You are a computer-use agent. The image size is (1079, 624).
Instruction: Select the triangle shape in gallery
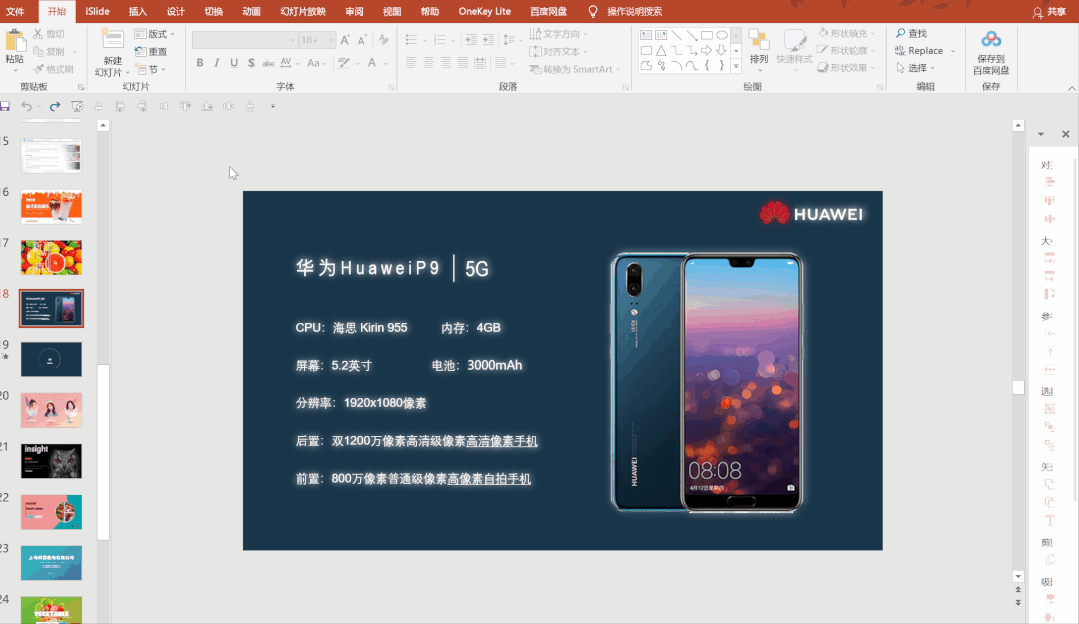[661, 50]
